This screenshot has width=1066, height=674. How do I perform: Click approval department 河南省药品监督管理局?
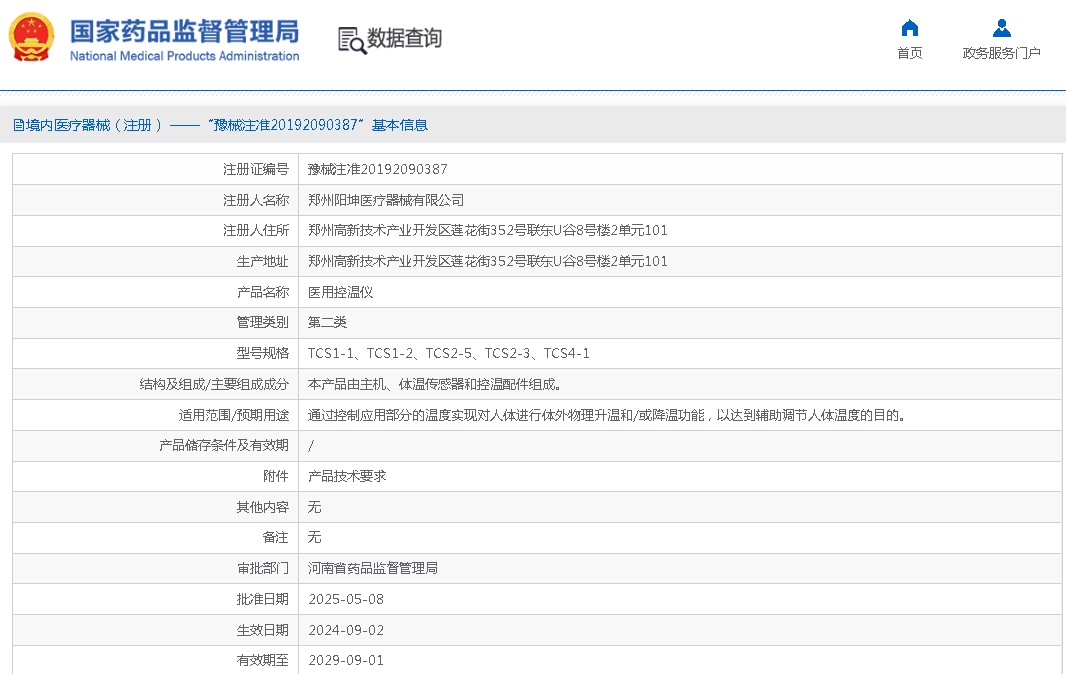(373, 569)
